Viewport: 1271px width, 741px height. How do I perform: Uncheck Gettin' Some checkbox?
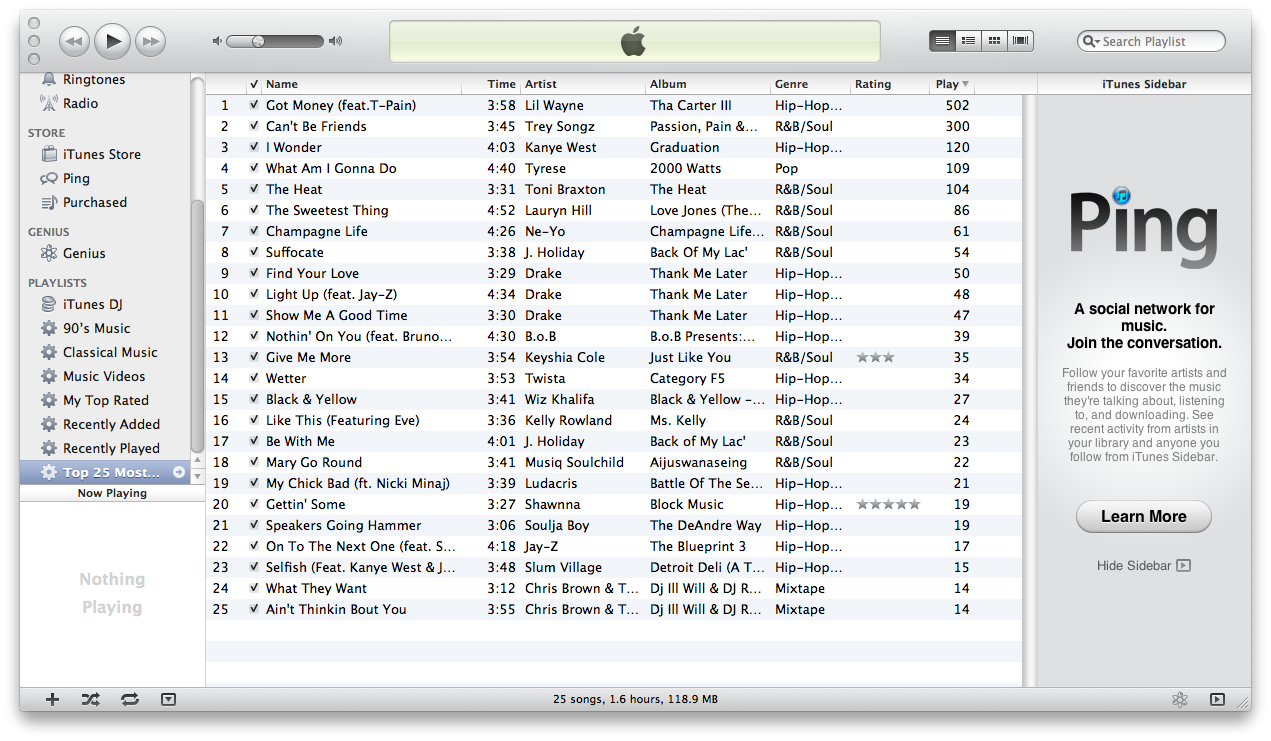[x=254, y=504]
